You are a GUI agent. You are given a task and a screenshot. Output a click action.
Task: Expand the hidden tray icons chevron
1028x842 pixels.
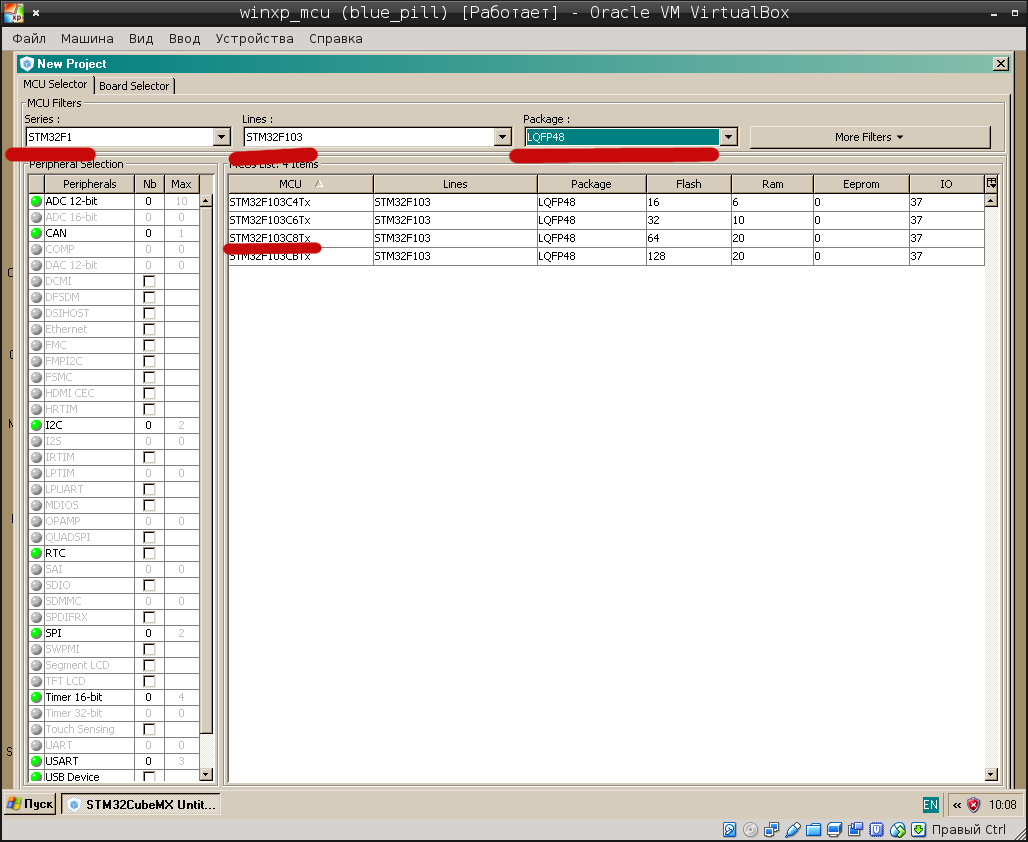957,805
